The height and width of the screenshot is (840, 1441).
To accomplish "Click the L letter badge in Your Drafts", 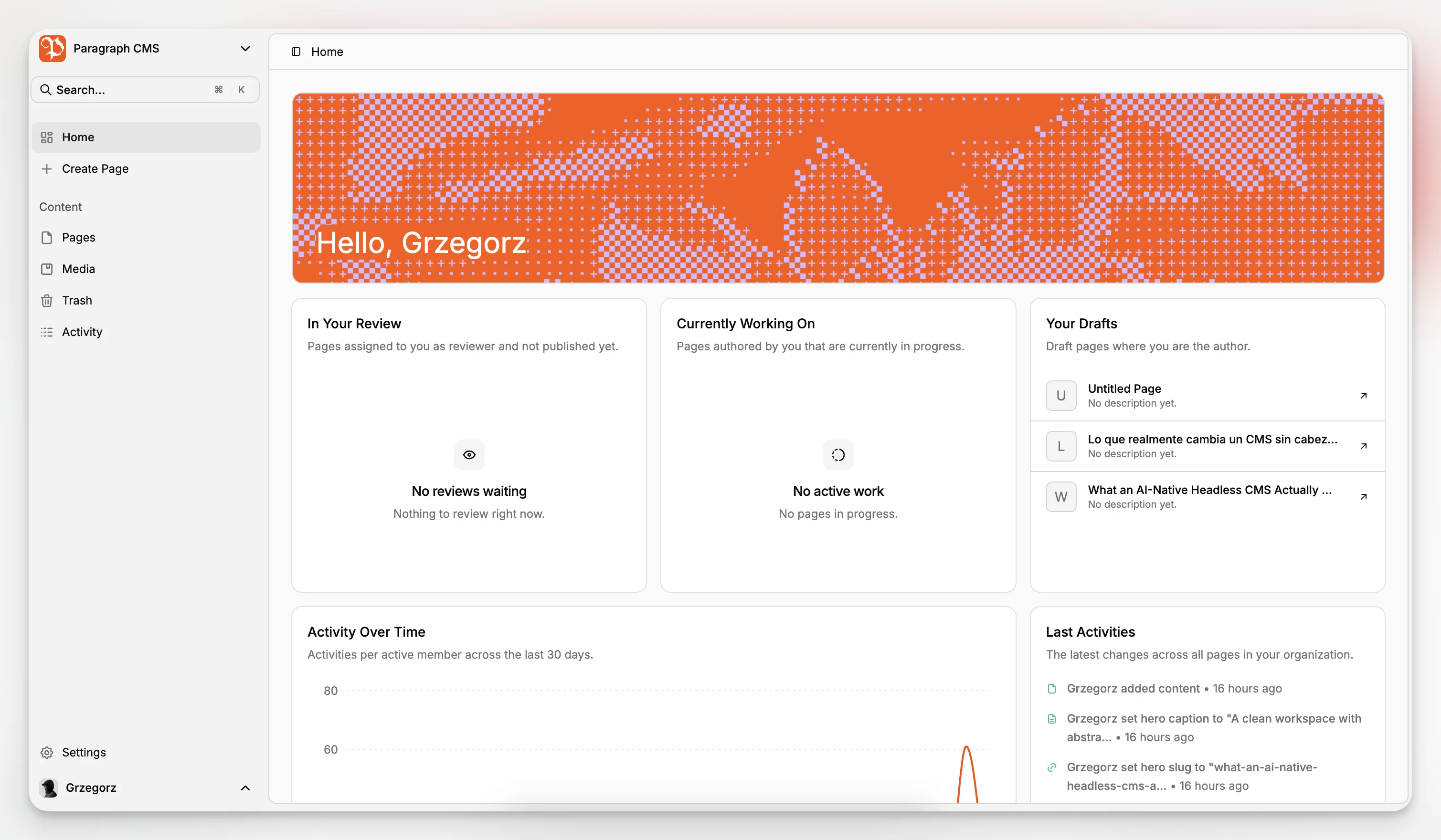I will [x=1061, y=446].
